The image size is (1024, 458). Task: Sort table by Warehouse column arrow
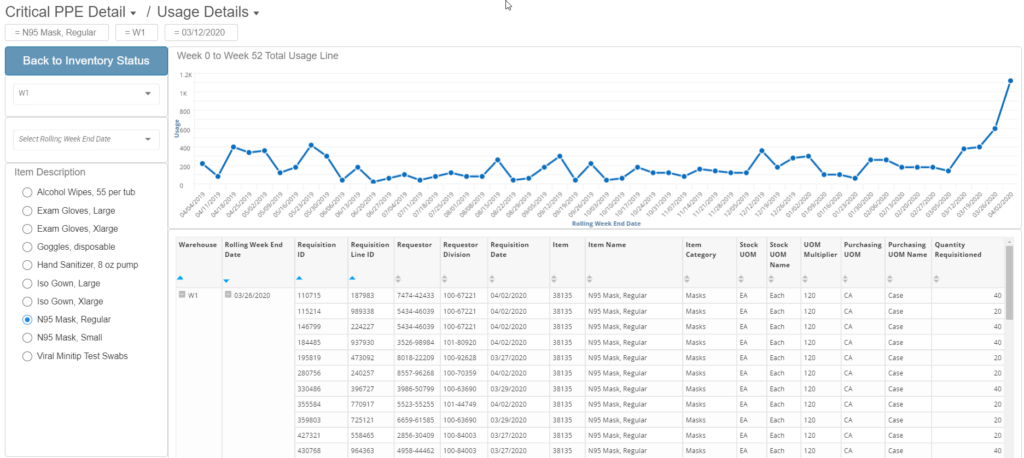click(181, 278)
